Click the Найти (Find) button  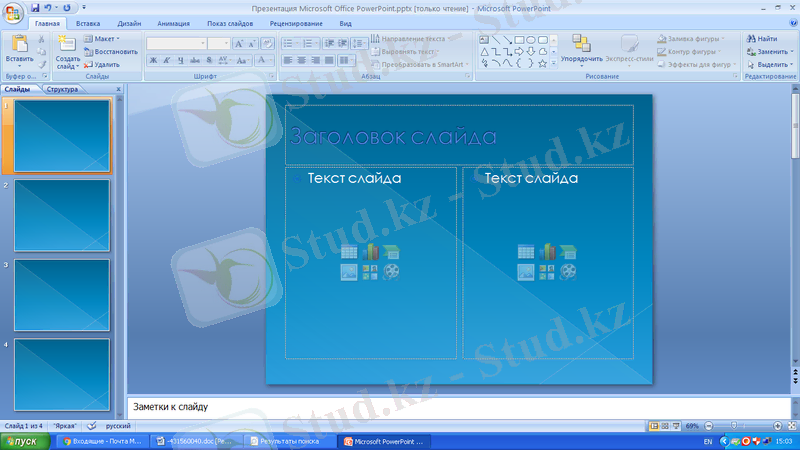pyautogui.click(x=760, y=38)
